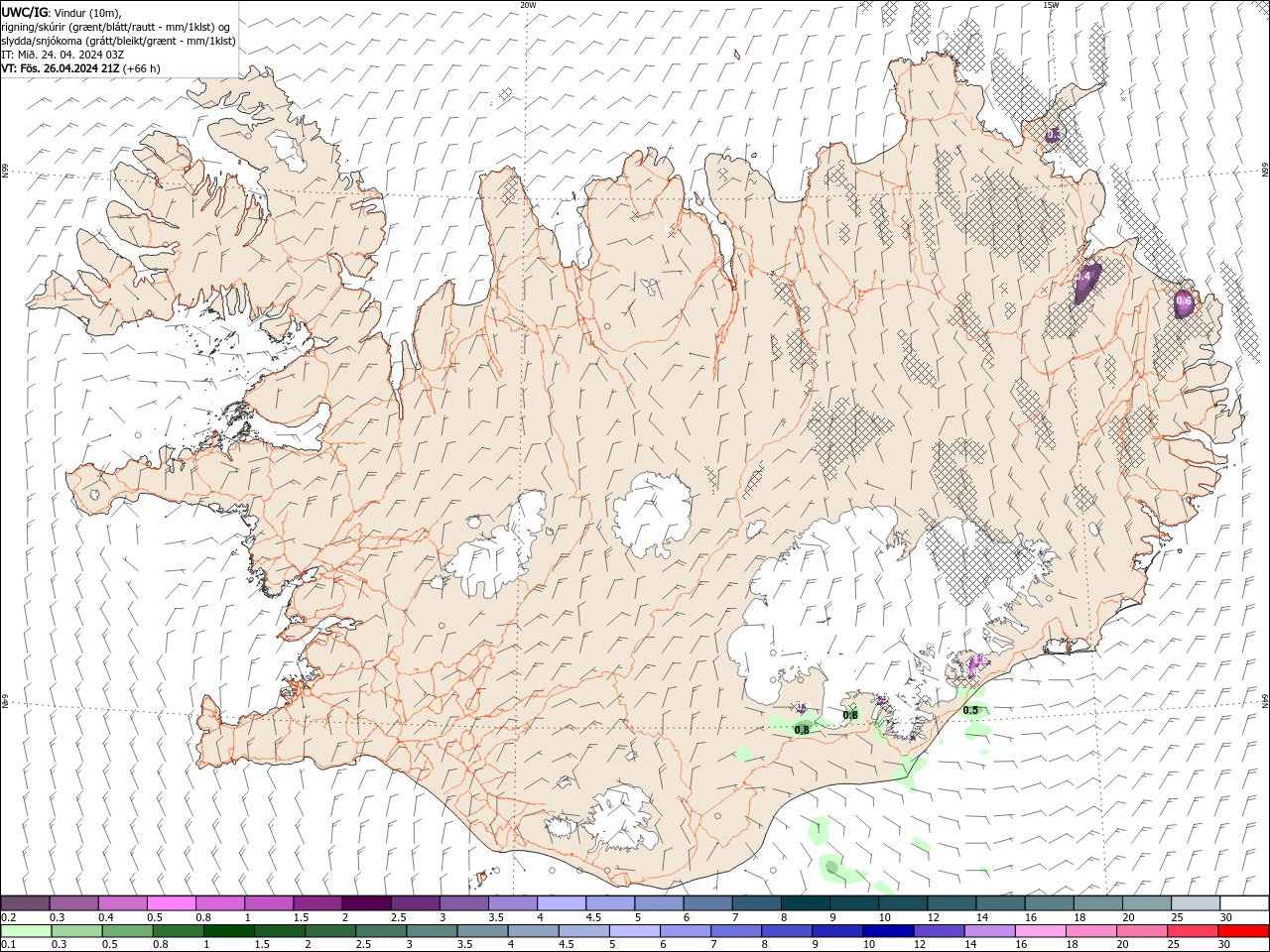
Task: Pick the darkest purple swatch starting at 2
Action: (x=366, y=902)
